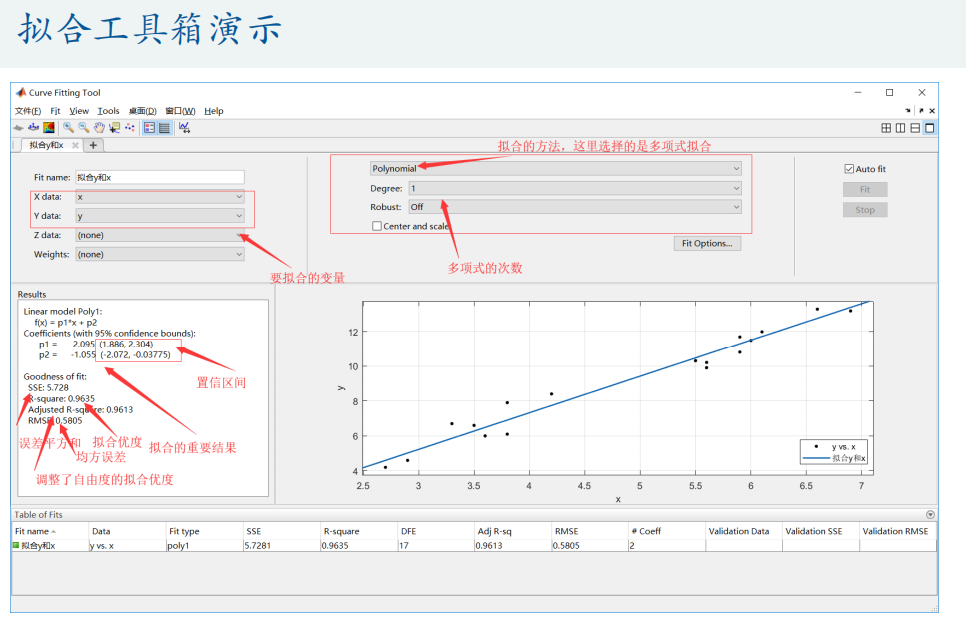
Task: Select the Zoom Out tool
Action: click(x=84, y=128)
